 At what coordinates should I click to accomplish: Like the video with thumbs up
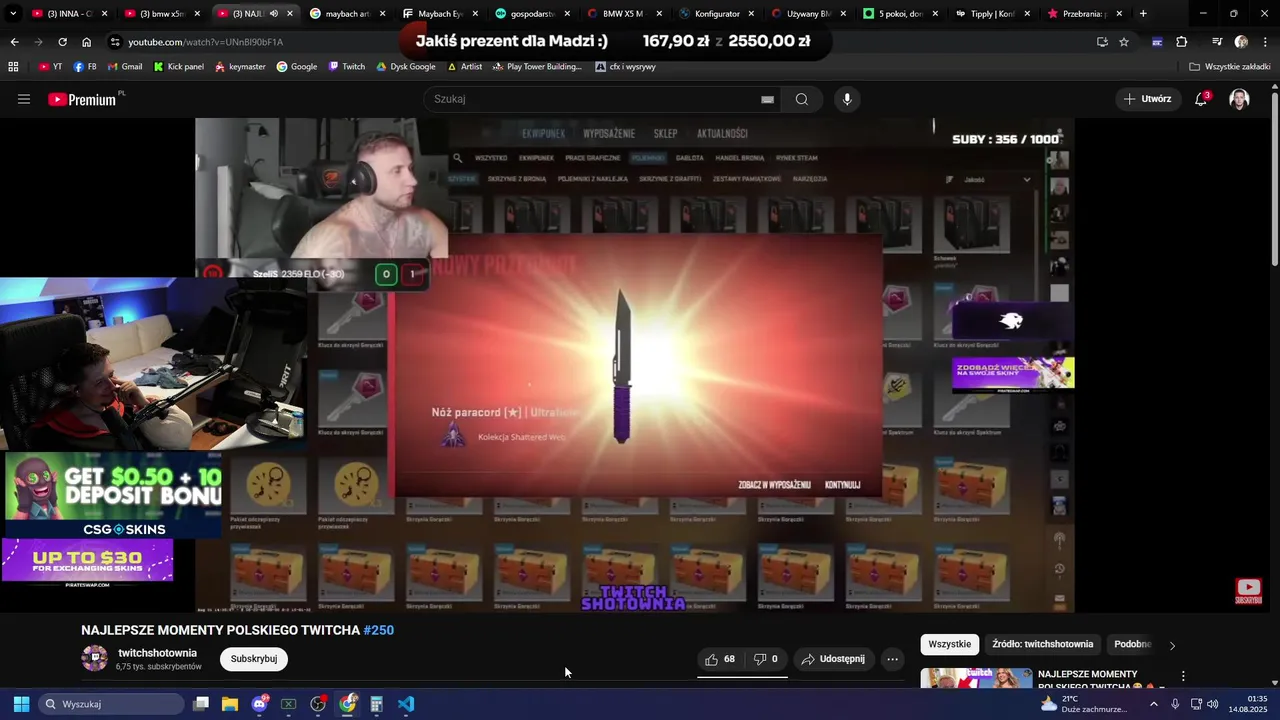point(720,659)
